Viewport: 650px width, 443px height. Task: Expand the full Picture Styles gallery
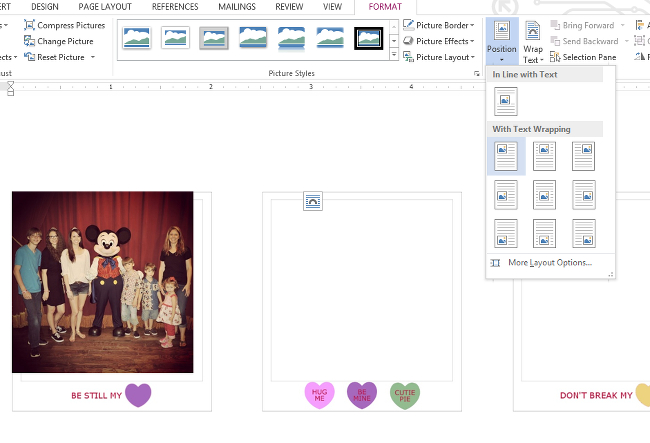click(x=394, y=54)
